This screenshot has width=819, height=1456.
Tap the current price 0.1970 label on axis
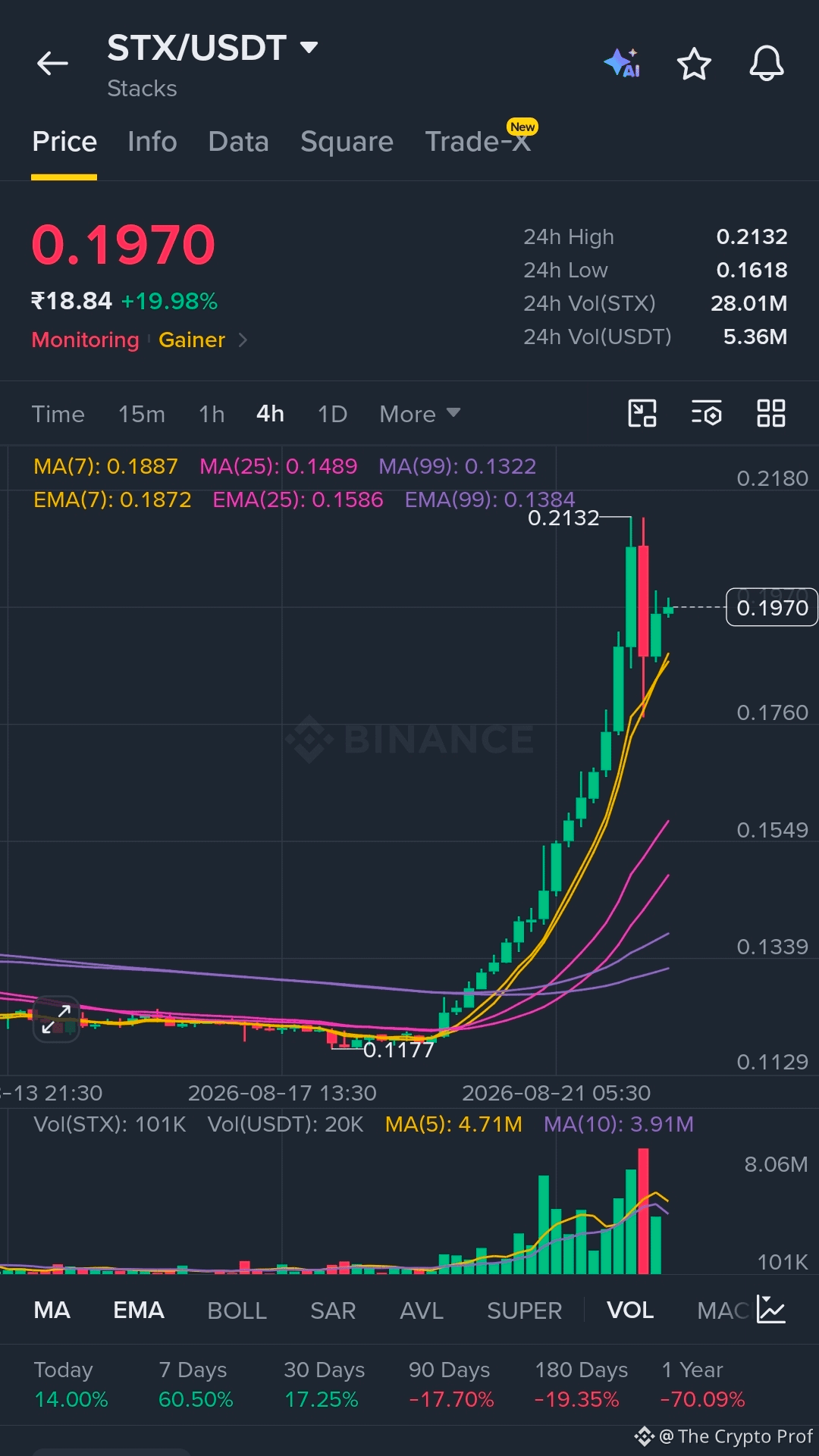tap(772, 607)
